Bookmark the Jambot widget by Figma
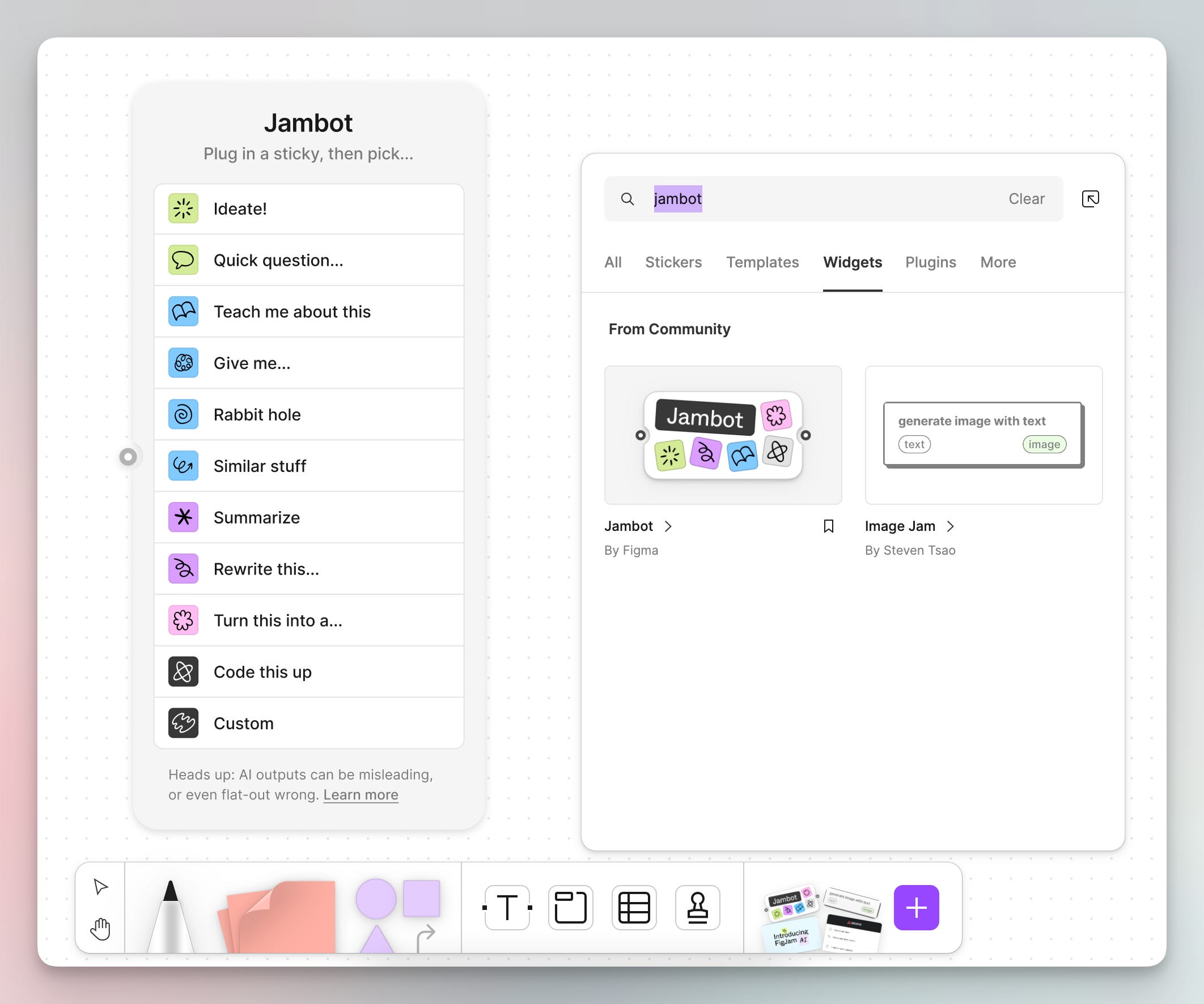 click(x=829, y=525)
